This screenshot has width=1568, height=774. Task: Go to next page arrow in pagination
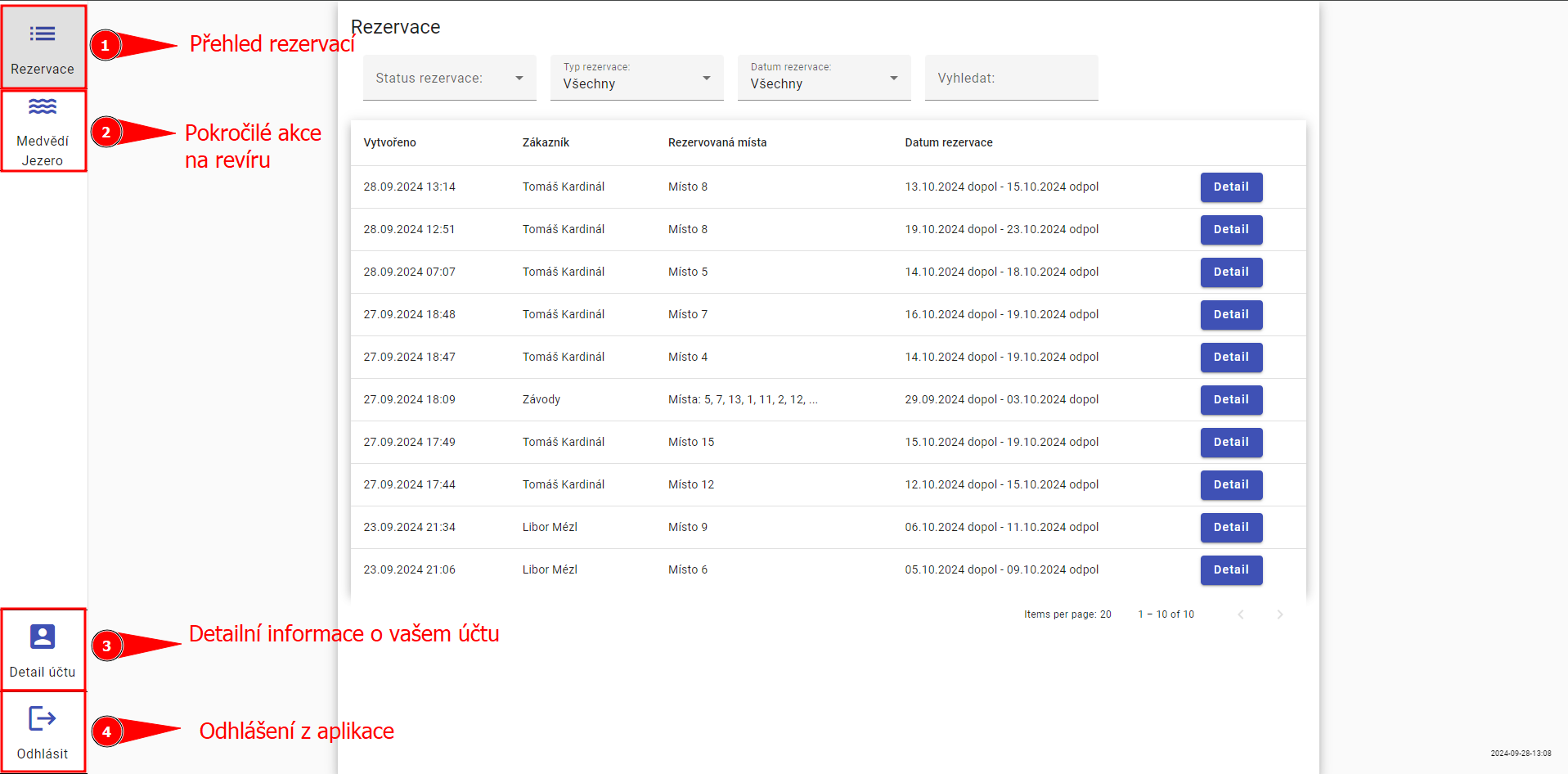[x=1280, y=614]
